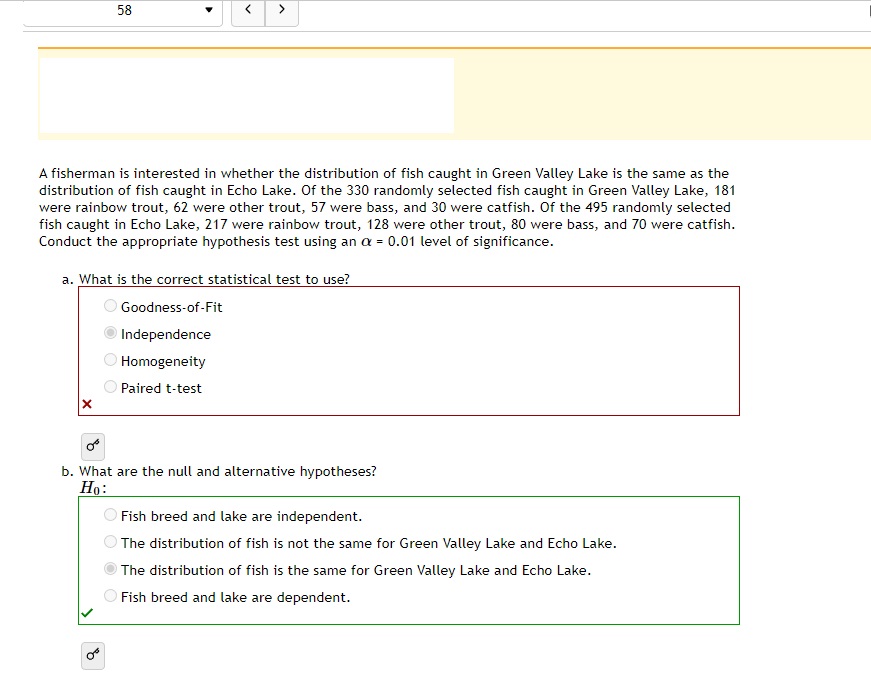This screenshot has height=684, width=871.
Task: Select 'The distribution of fish is not the same'
Action: 110,541
